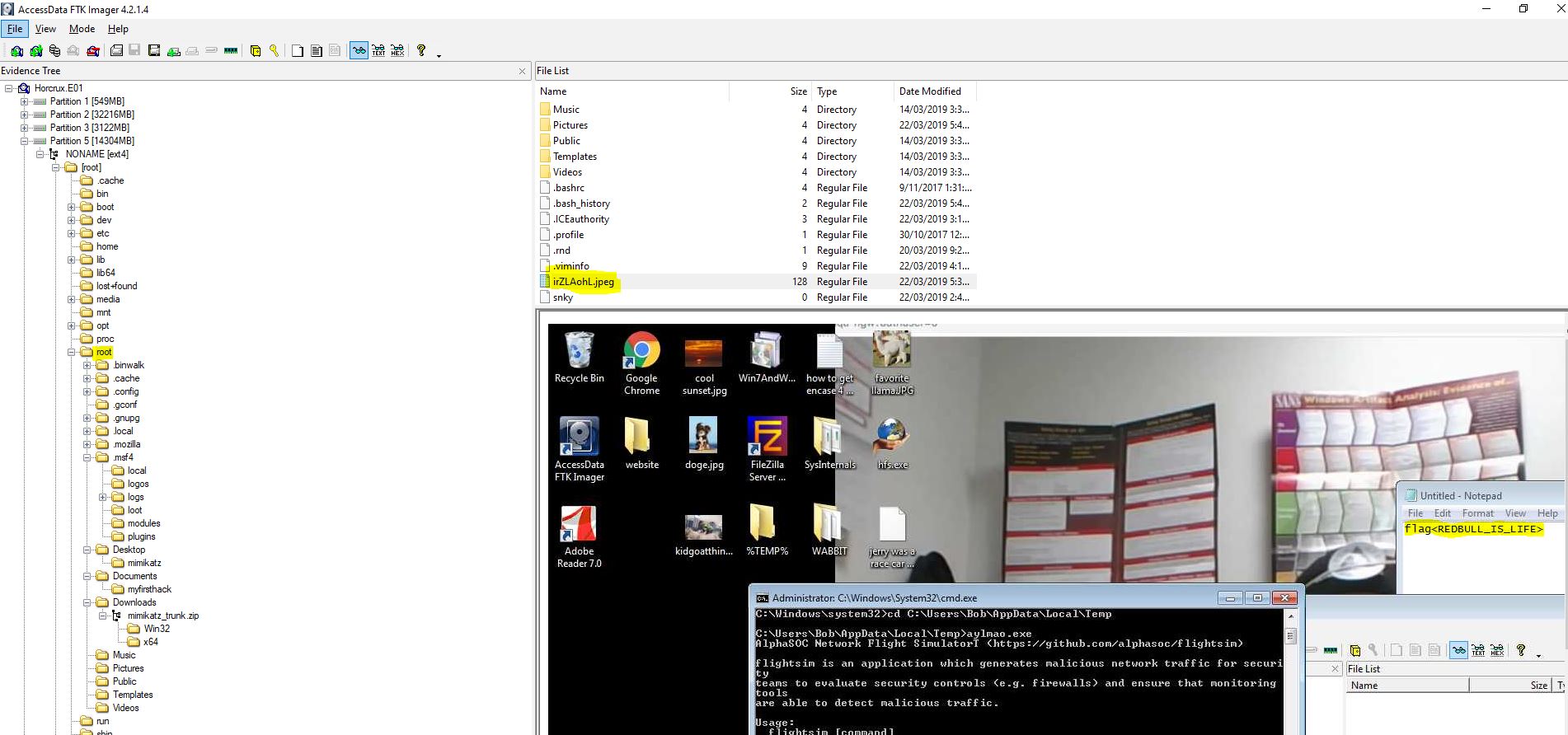Click Create Custom Content Image icon
This screenshot has height=735, width=1568.
(192, 51)
